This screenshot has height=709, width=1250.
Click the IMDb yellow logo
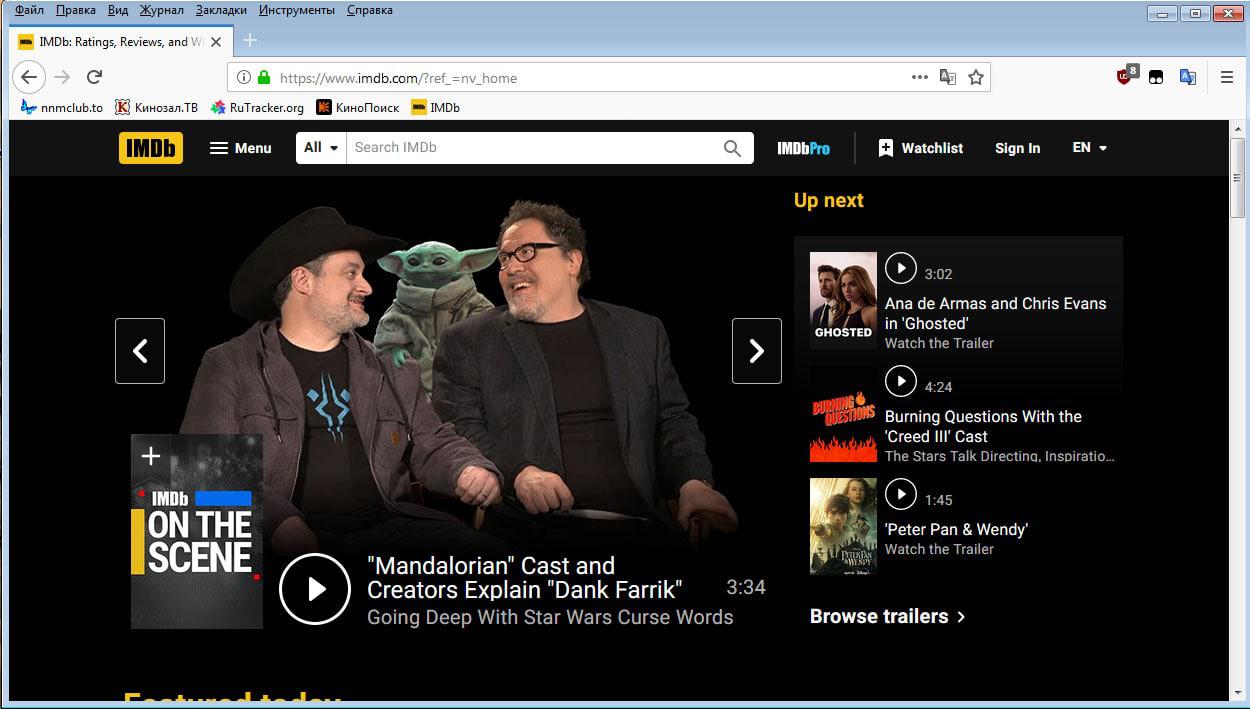click(x=151, y=148)
